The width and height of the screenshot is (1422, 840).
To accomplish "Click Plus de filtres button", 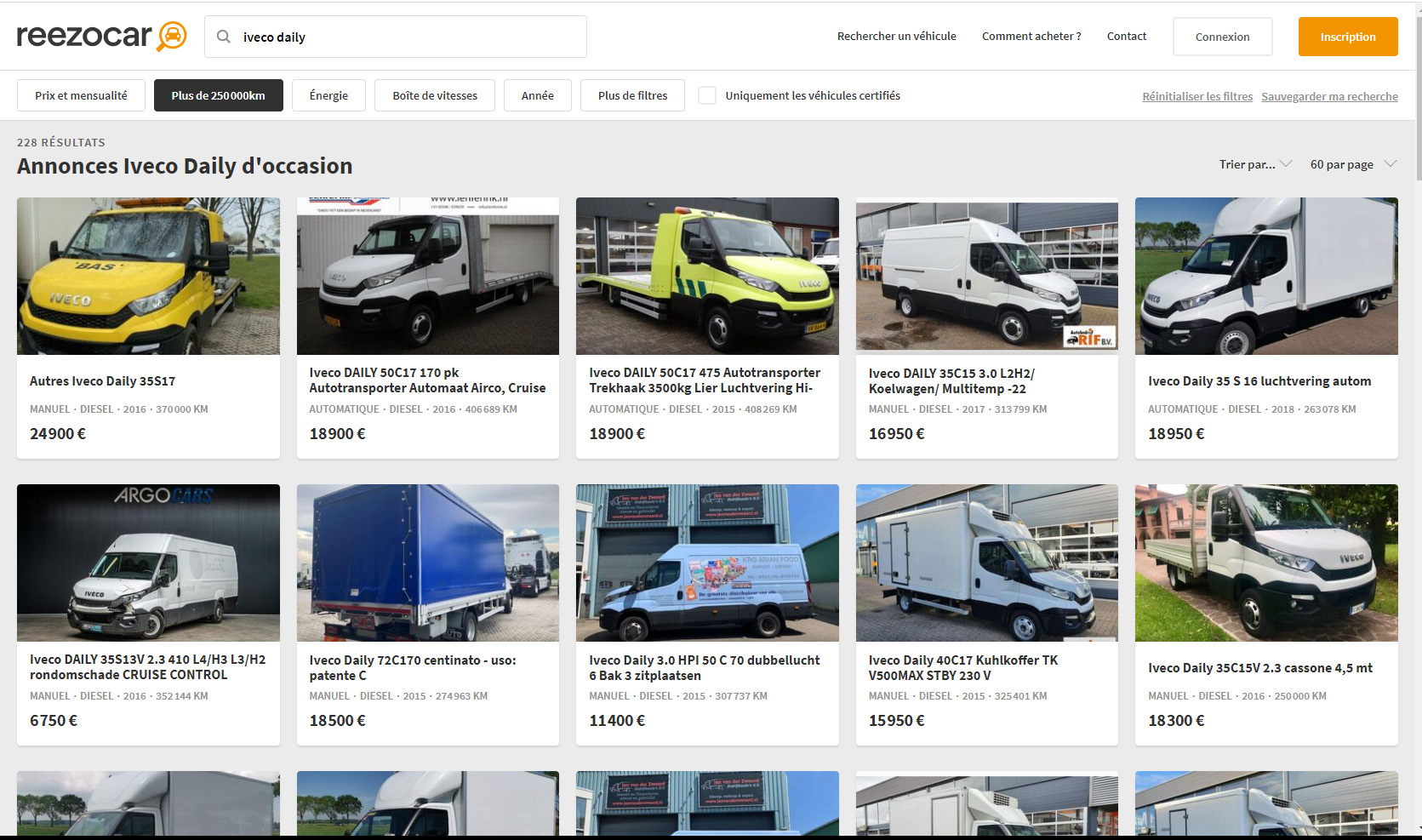I will [x=632, y=95].
